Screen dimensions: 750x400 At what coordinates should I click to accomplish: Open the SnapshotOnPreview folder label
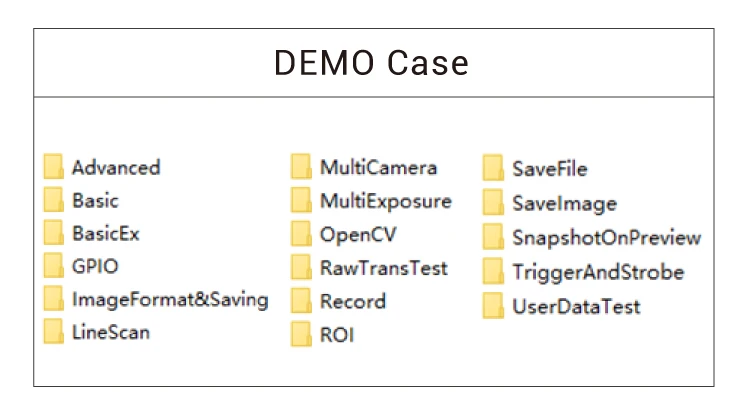point(606,238)
